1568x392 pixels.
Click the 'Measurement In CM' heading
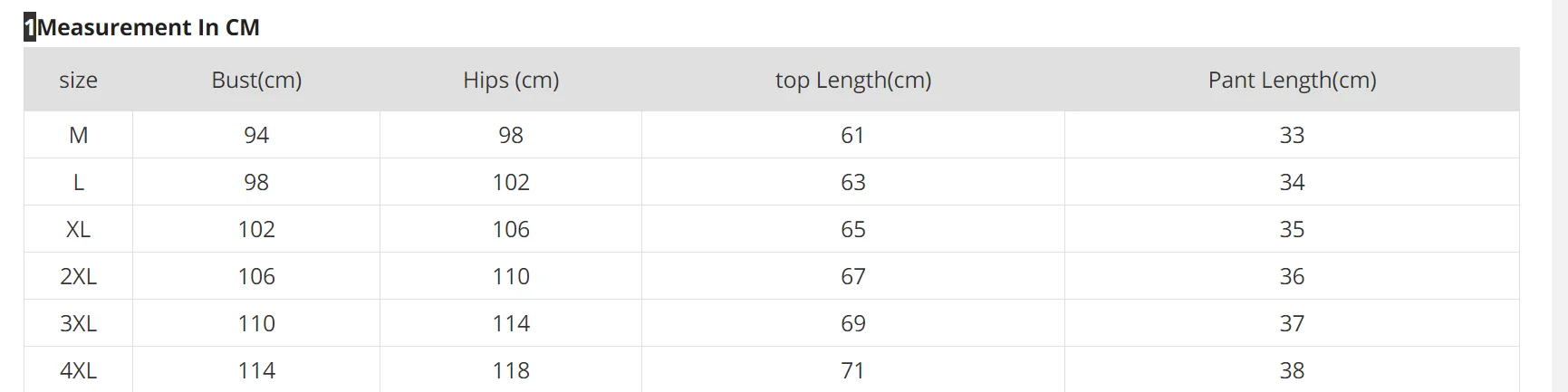pos(149,27)
